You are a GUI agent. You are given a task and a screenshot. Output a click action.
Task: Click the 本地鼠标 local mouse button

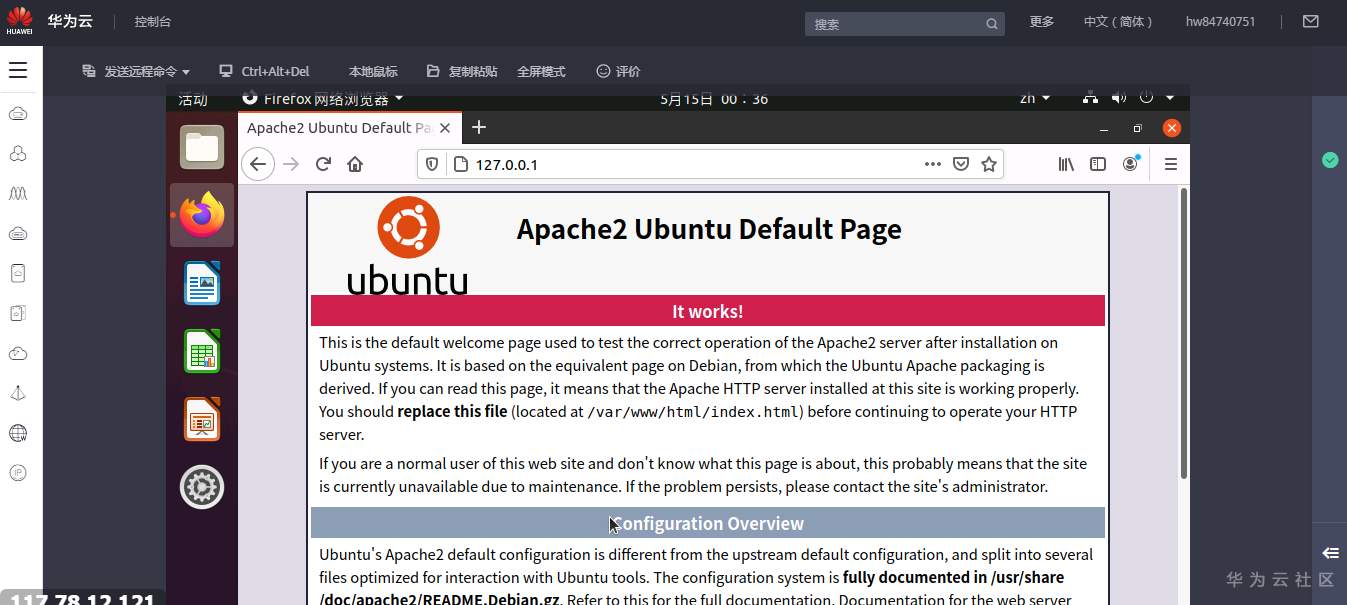pyautogui.click(x=373, y=71)
